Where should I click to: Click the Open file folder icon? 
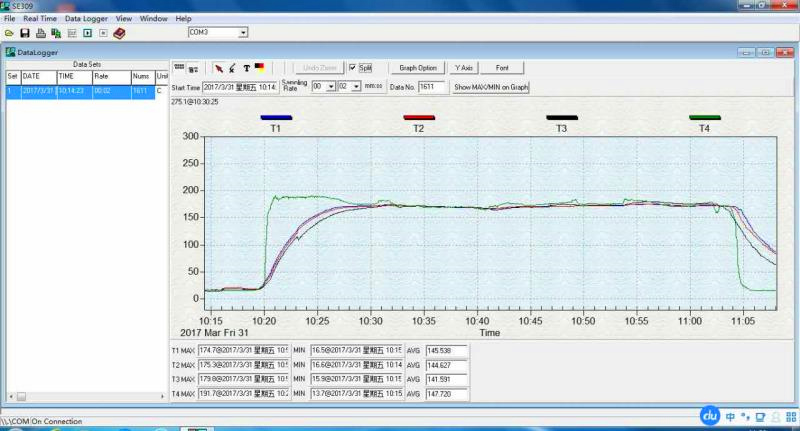9,33
